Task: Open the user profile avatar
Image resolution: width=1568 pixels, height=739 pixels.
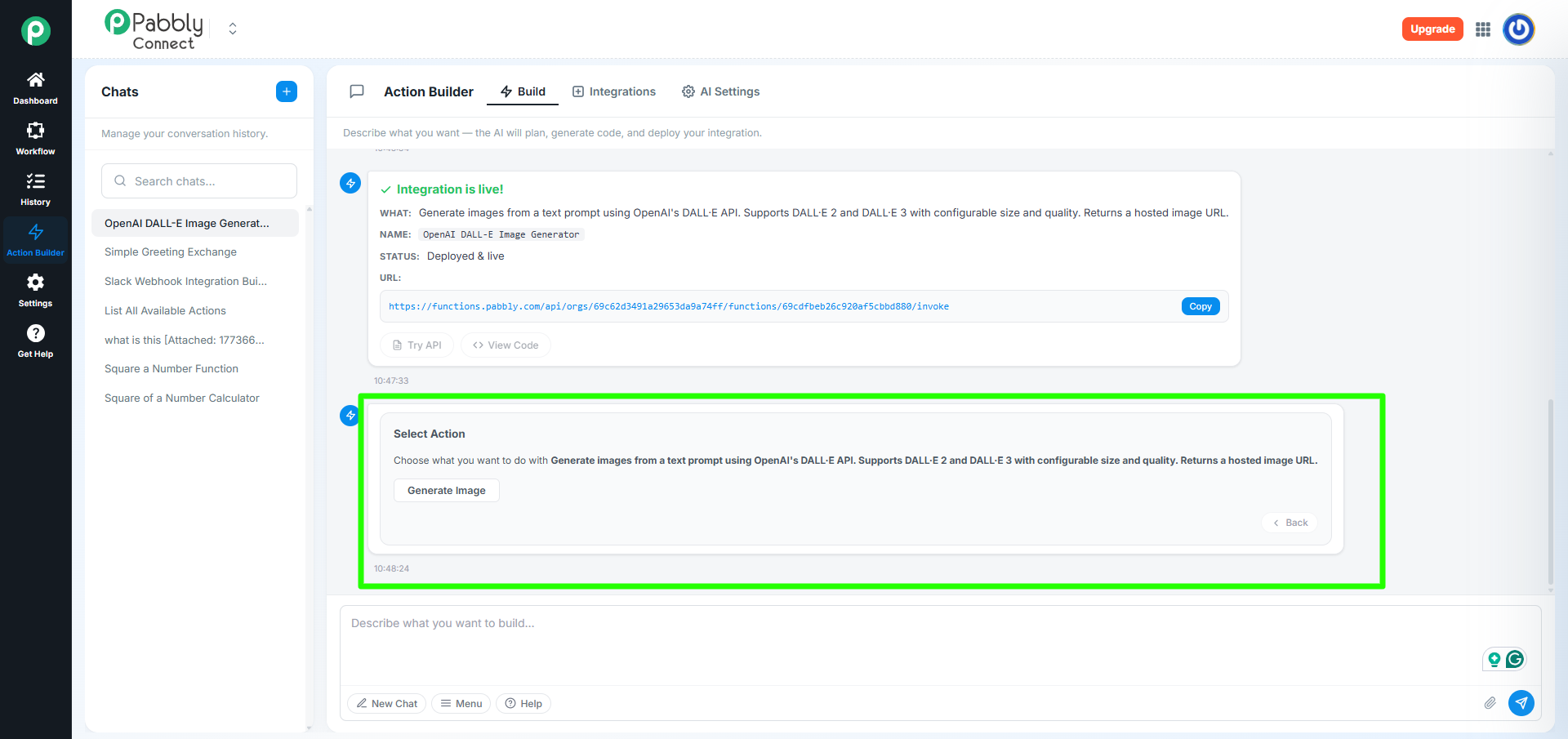Action: tap(1519, 29)
